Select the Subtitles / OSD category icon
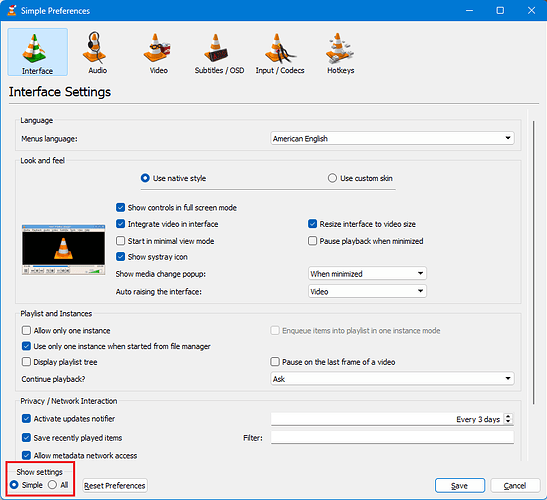547x500 pixels. [x=216, y=48]
